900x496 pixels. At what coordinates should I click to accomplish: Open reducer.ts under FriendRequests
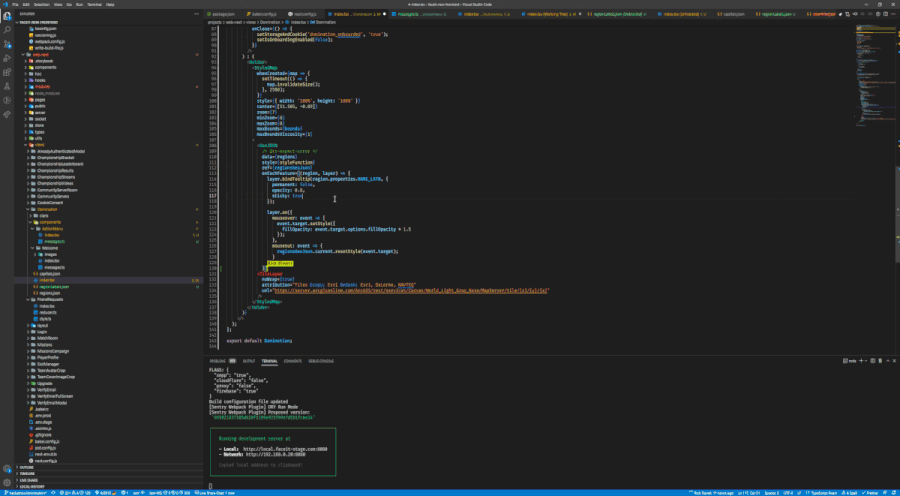[48, 312]
